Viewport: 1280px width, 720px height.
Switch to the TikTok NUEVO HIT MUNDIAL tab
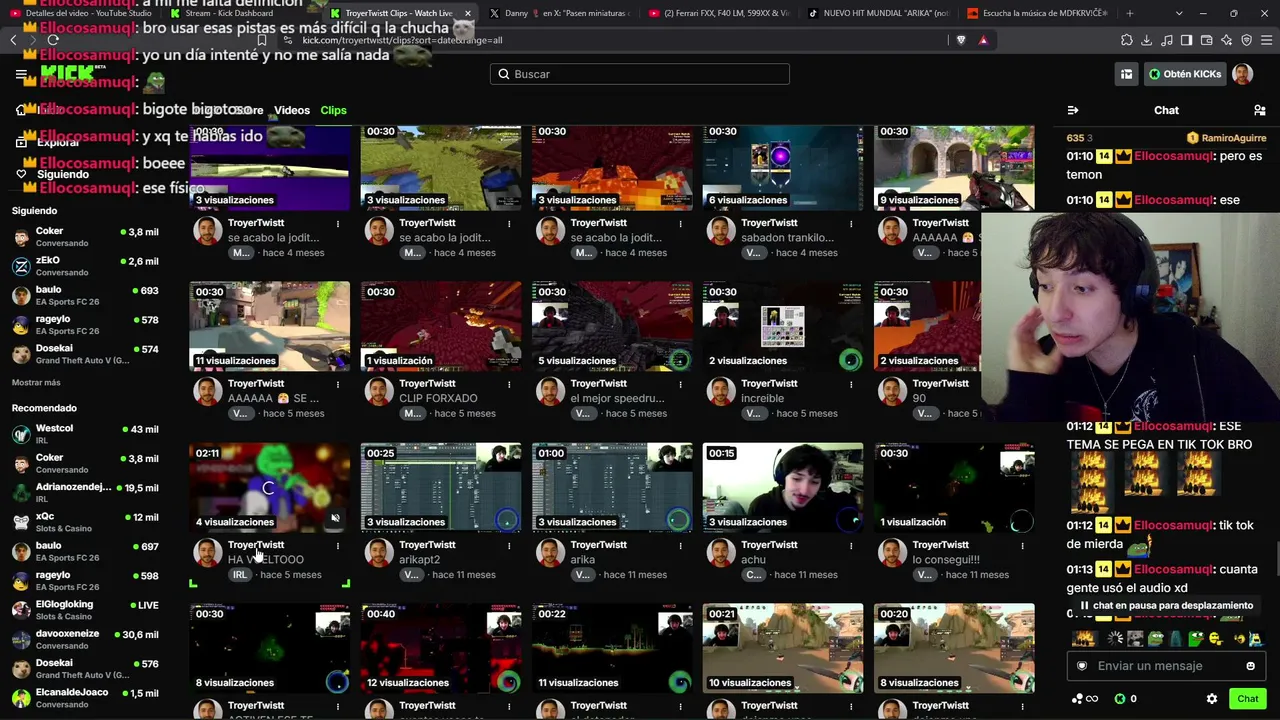(x=880, y=13)
